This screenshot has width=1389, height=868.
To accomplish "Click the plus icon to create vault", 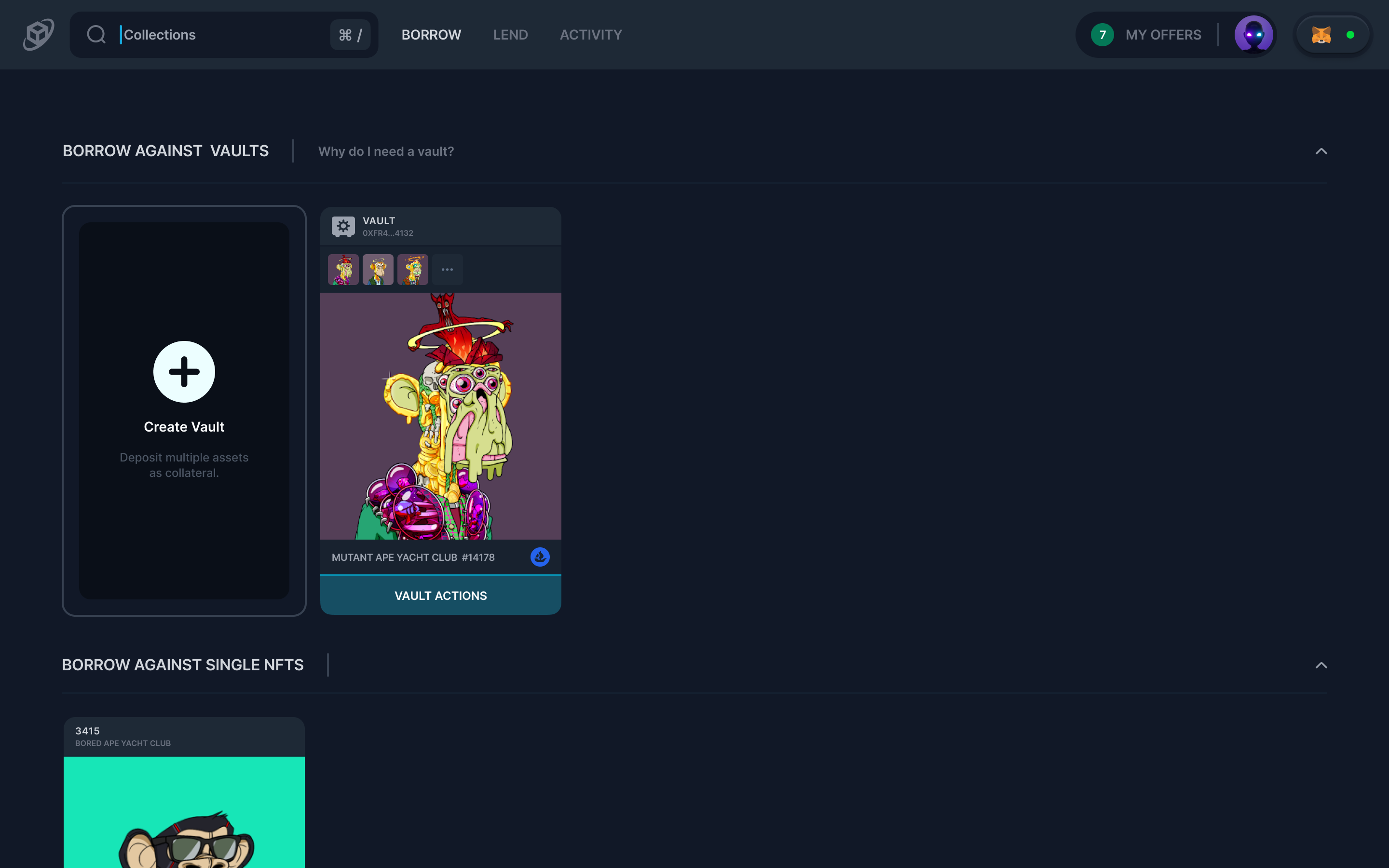I will (x=184, y=372).
